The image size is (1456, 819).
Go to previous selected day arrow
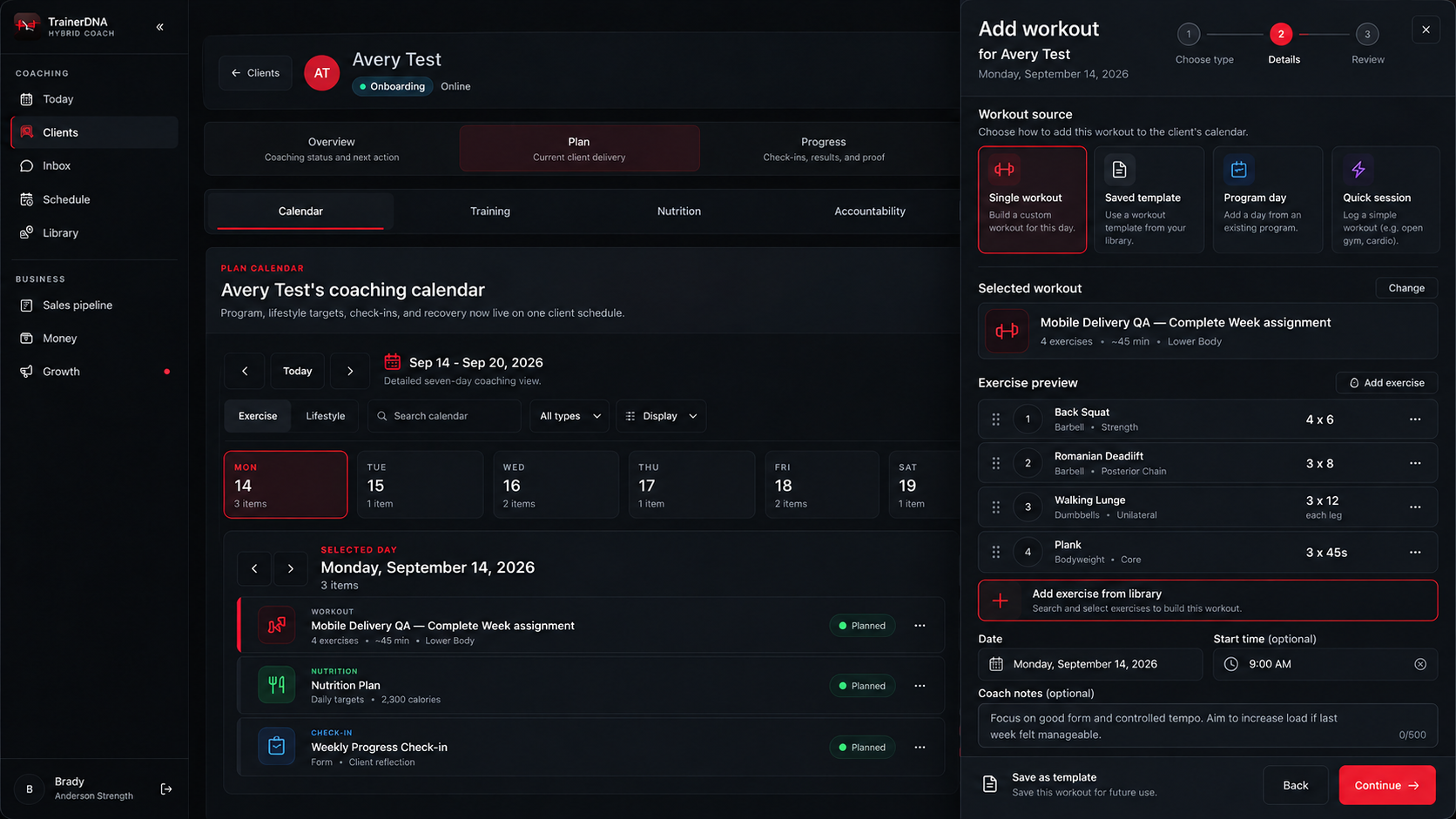click(x=254, y=568)
